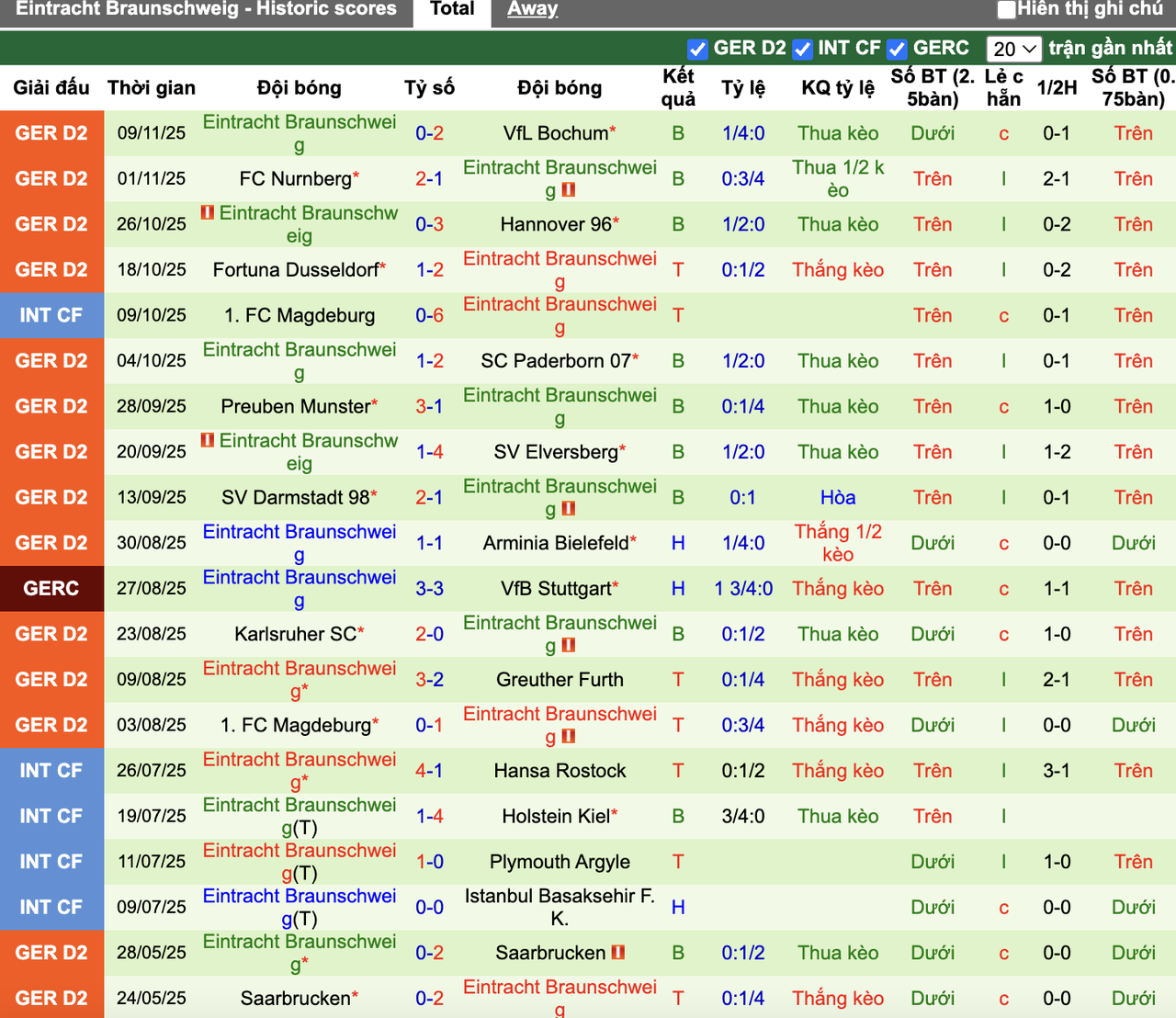Open FC Nurnberg team link
1176x1018 pixels.
click(x=296, y=179)
